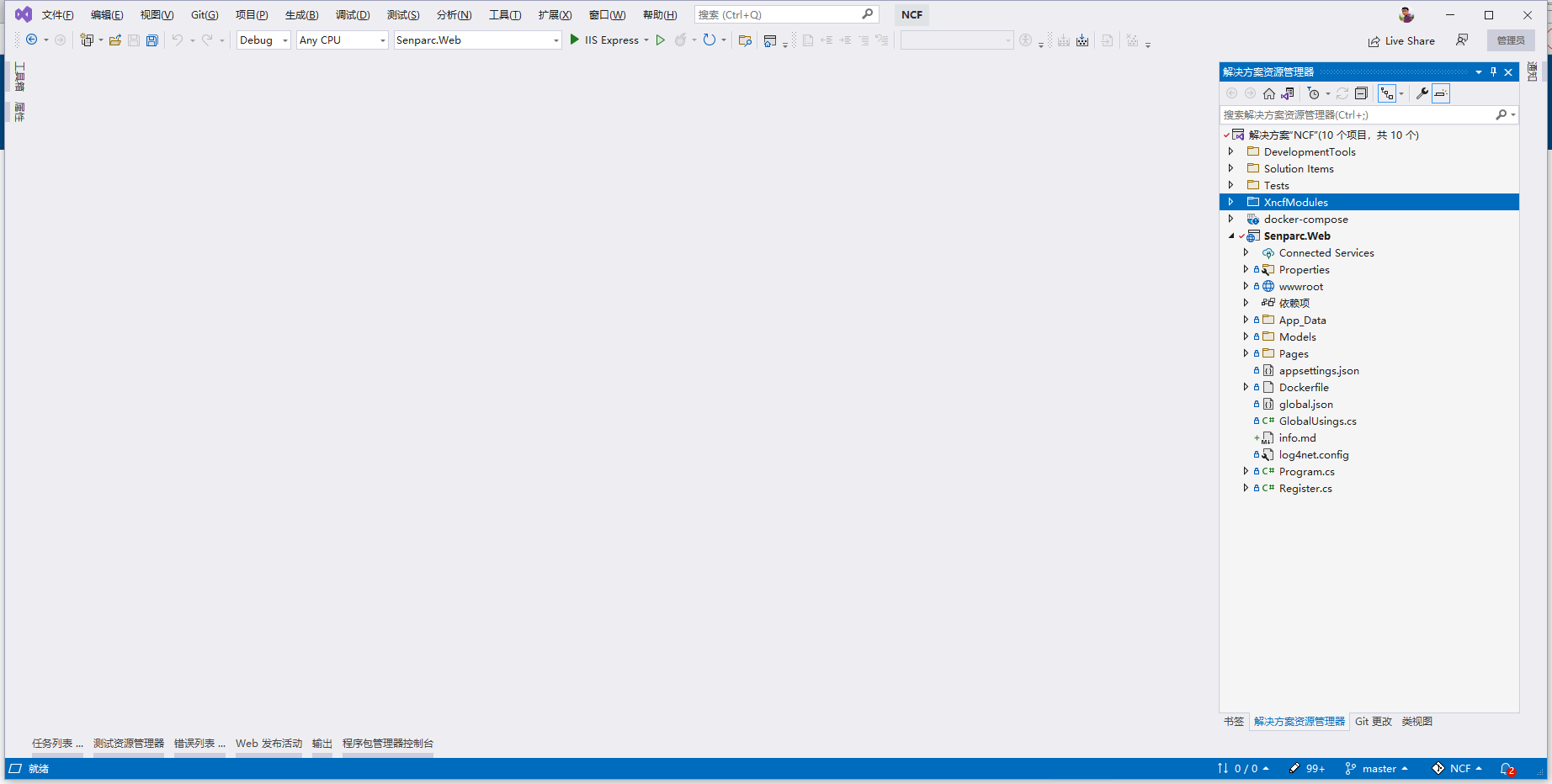This screenshot has height=784, width=1552.
Task: Click the Restart circular arrow icon
Action: point(710,40)
